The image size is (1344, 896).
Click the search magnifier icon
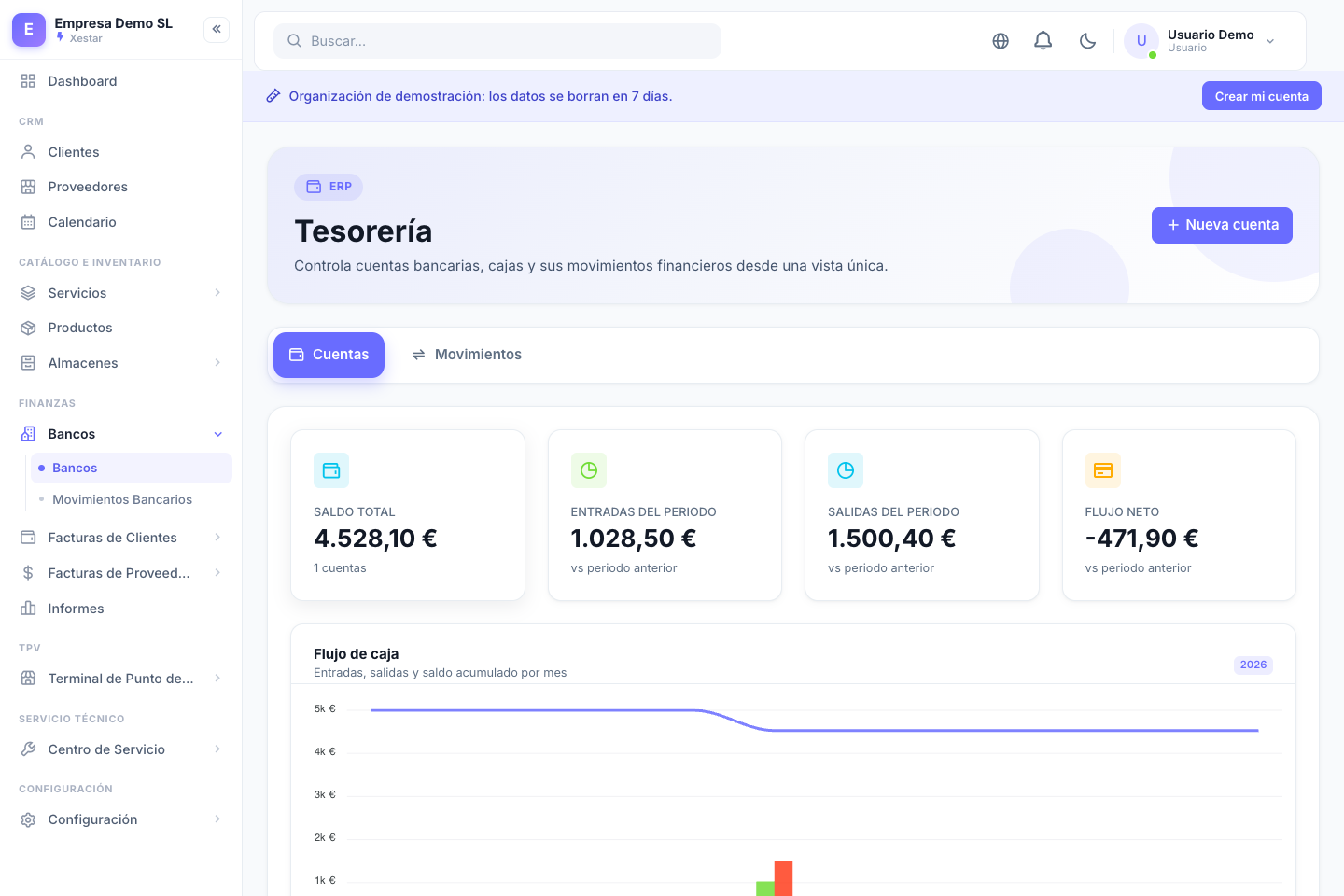(x=294, y=41)
